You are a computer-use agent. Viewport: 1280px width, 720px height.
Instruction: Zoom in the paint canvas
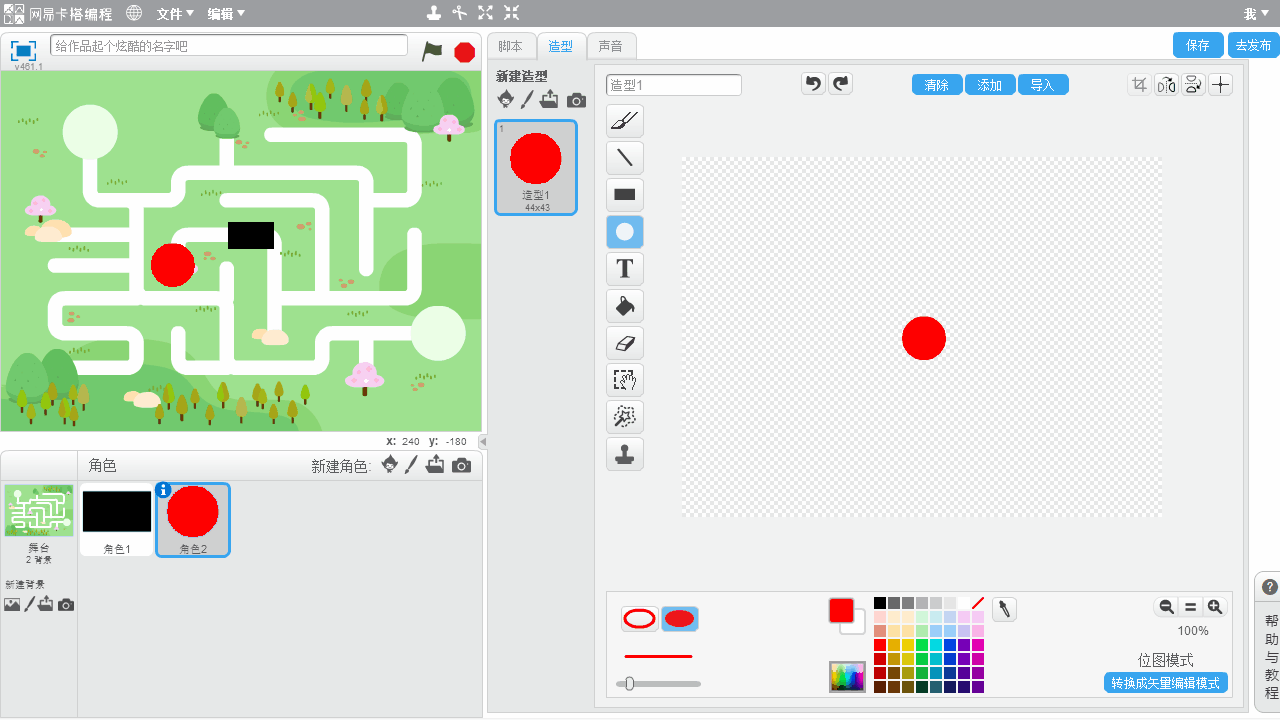(1215, 607)
